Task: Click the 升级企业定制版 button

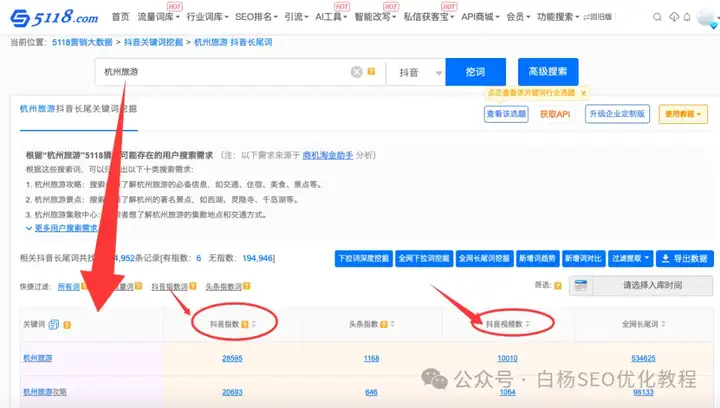Action: point(617,114)
